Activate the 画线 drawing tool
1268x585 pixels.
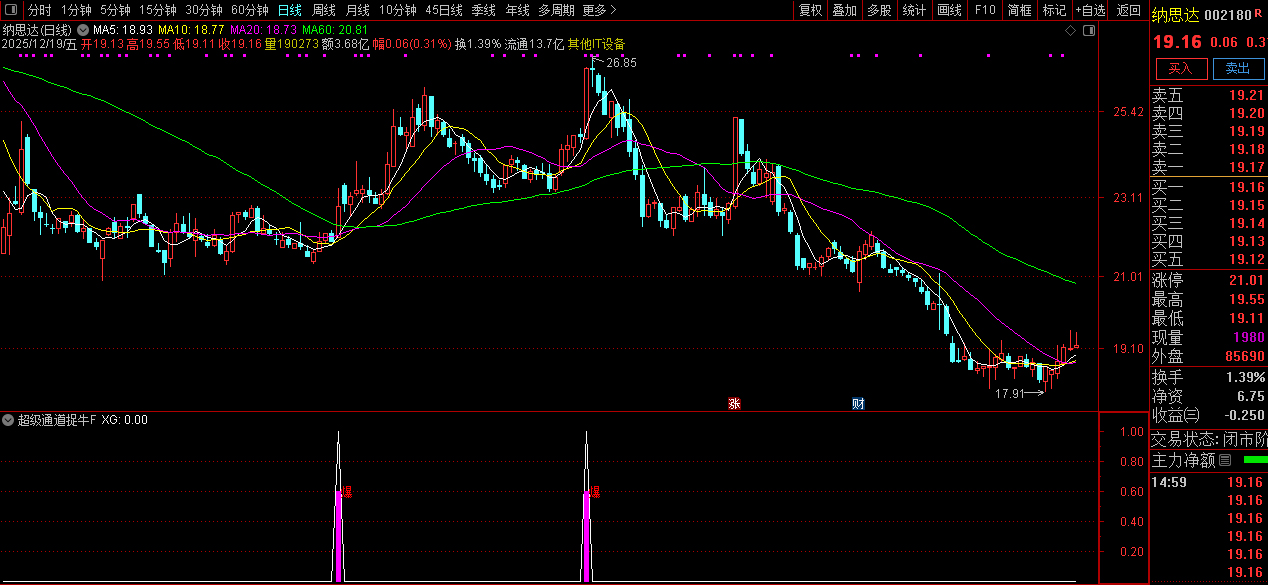[950, 10]
